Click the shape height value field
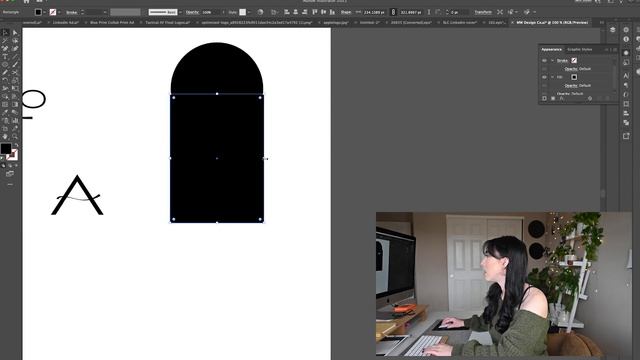Viewport: 640px width, 360px height. (x=411, y=12)
